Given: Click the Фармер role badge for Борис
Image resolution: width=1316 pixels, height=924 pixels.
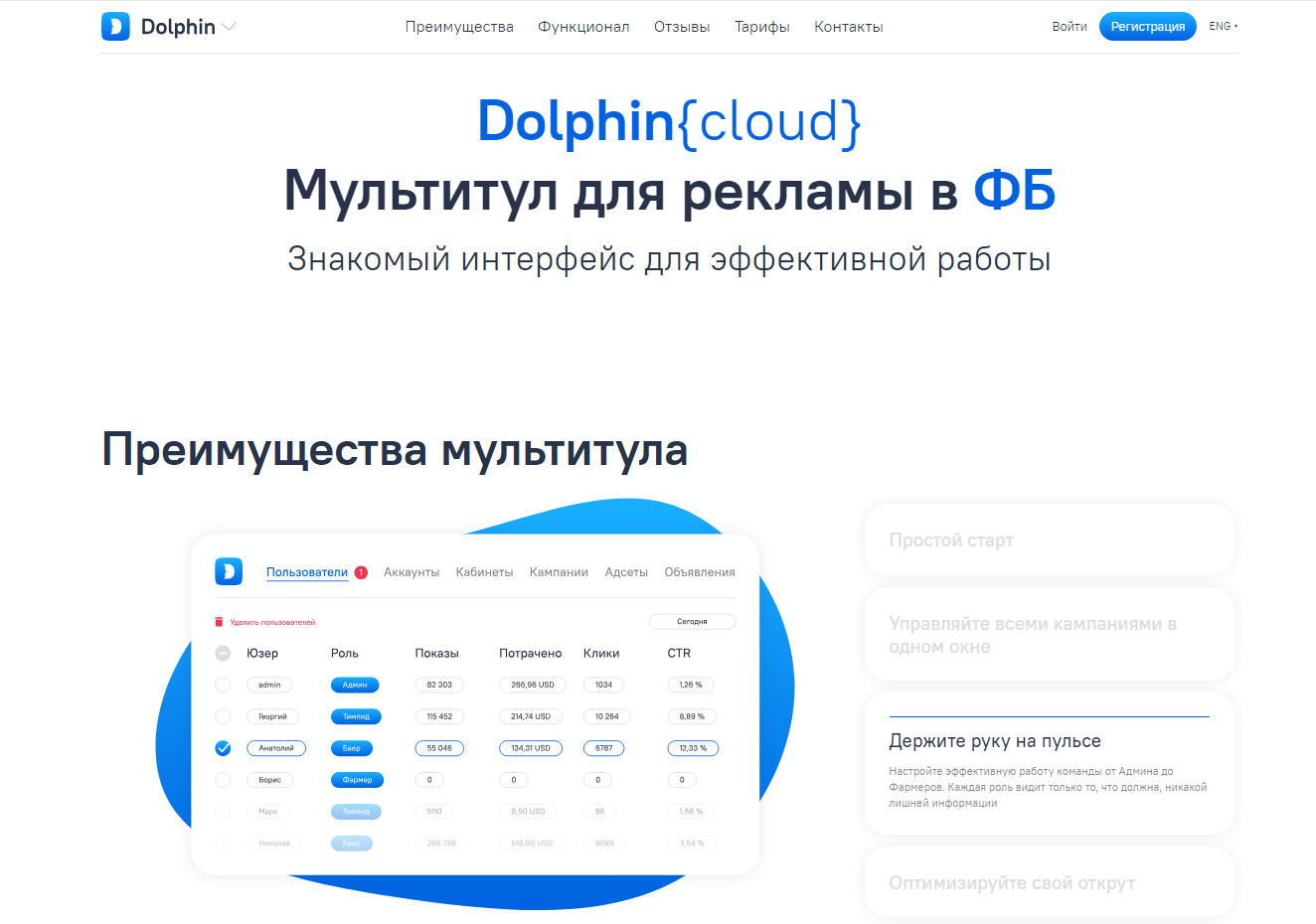Looking at the screenshot, I should tap(357, 780).
